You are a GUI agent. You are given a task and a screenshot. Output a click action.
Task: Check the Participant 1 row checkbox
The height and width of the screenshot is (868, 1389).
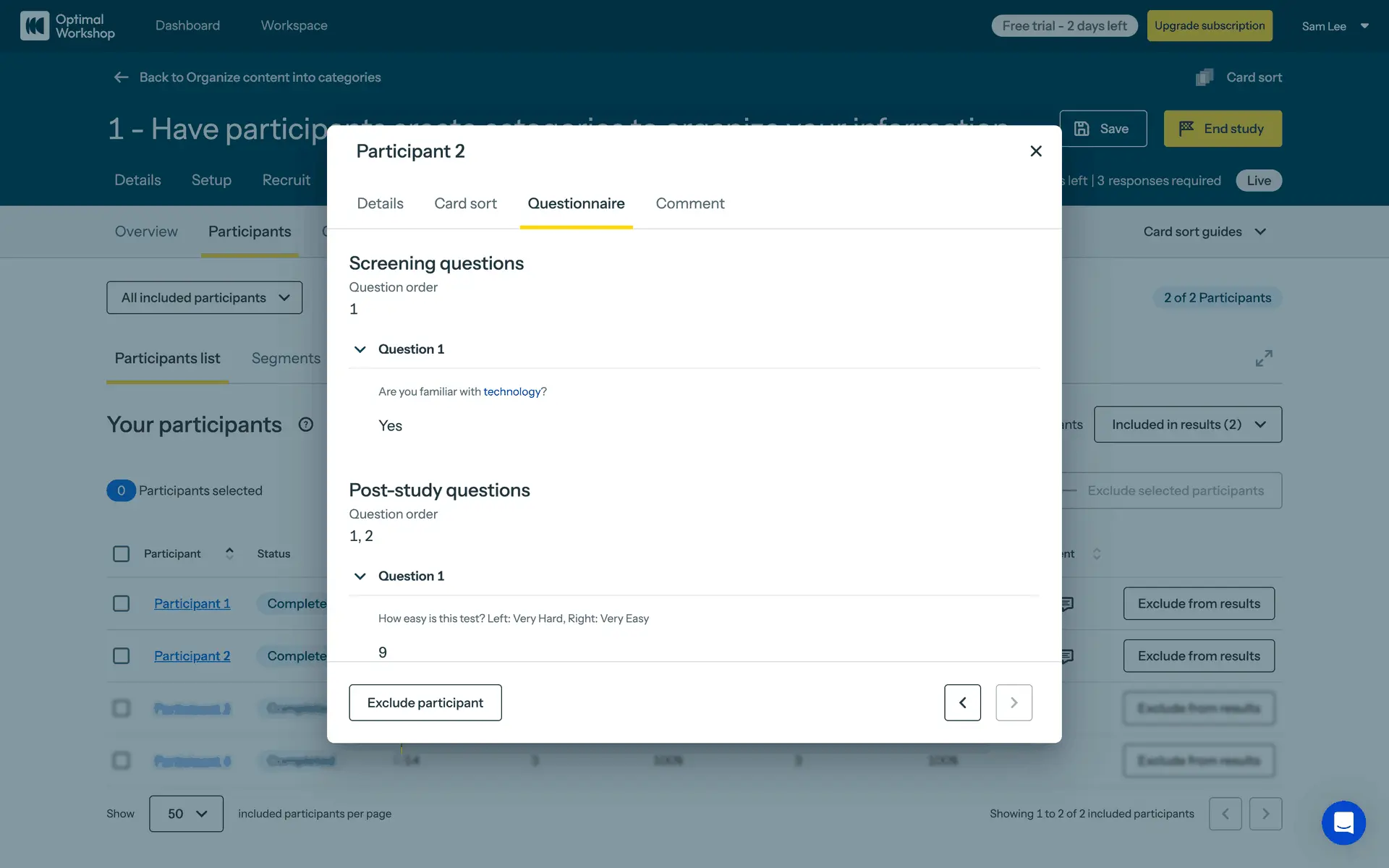click(x=122, y=603)
